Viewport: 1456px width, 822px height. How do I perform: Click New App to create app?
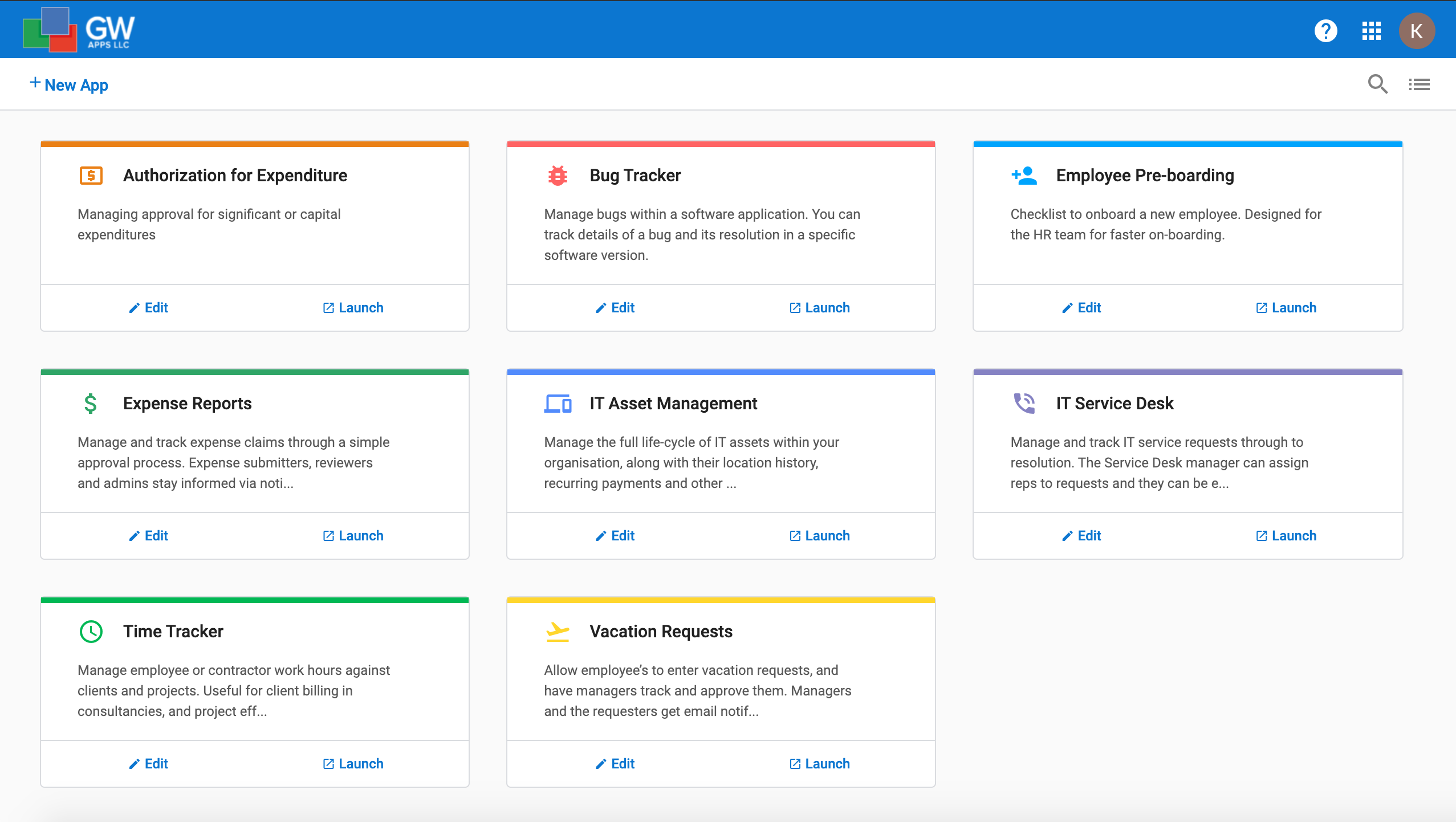click(69, 84)
